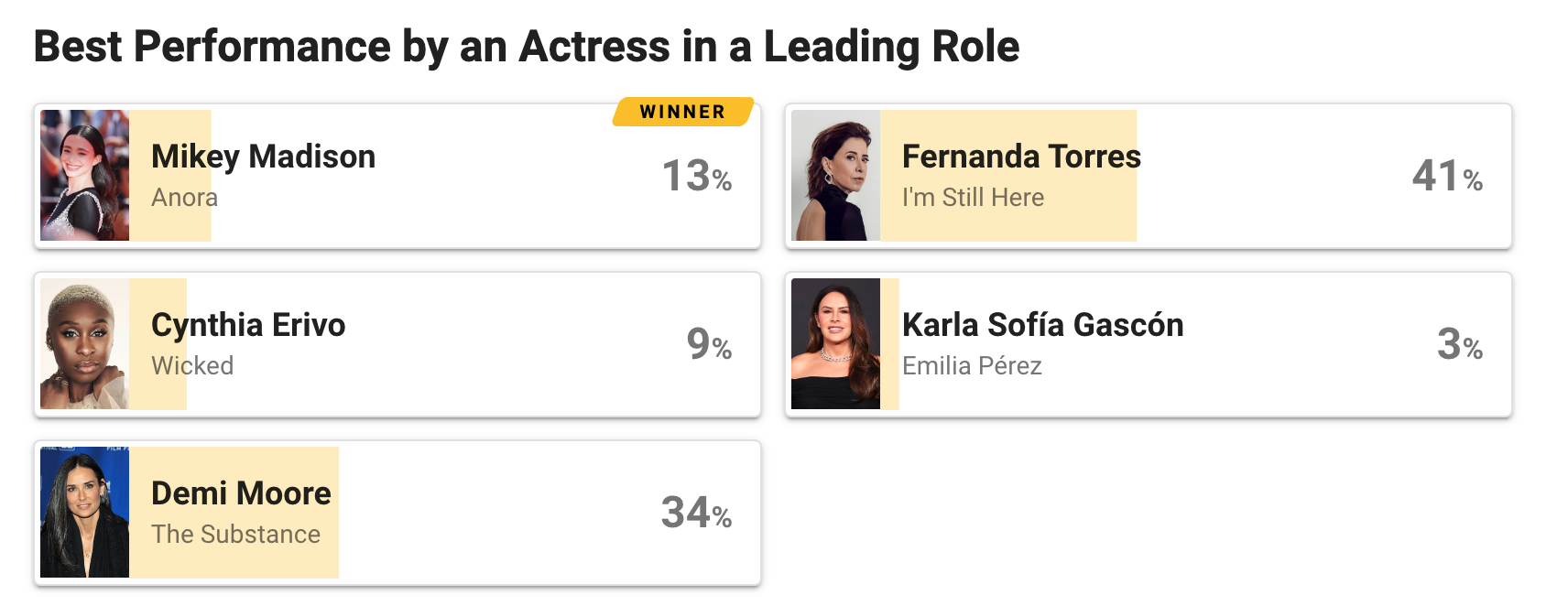The image size is (1568, 606).
Task: Click the Best Performance by an Actress heading
Action: [x=526, y=47]
